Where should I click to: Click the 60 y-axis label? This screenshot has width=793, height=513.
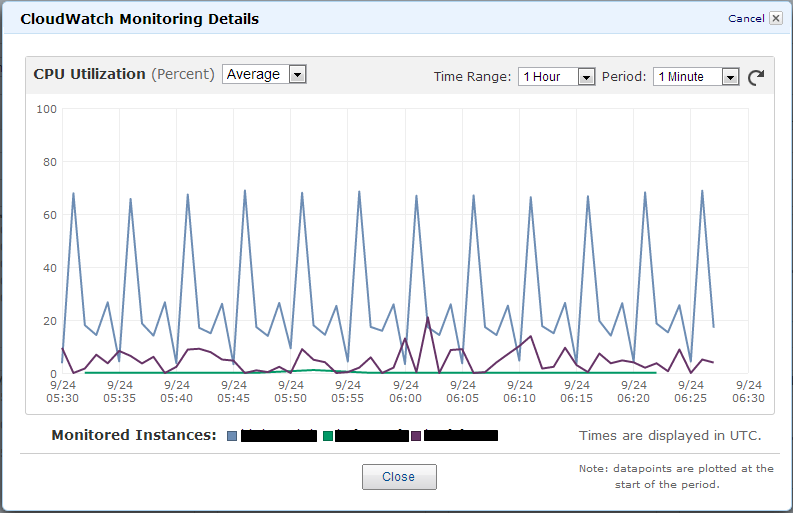(x=50, y=215)
